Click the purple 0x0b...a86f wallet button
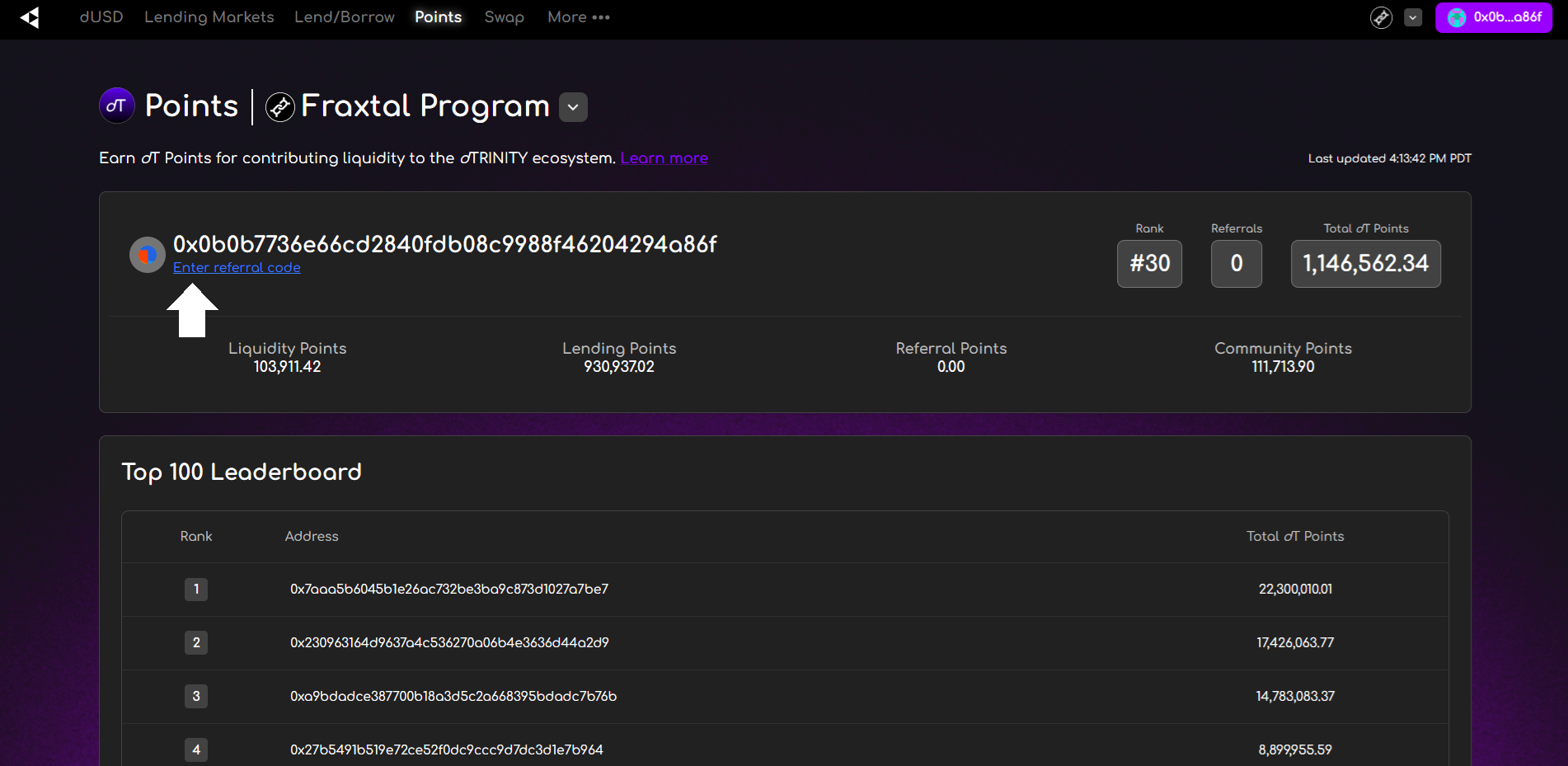1568x766 pixels. point(1494,17)
